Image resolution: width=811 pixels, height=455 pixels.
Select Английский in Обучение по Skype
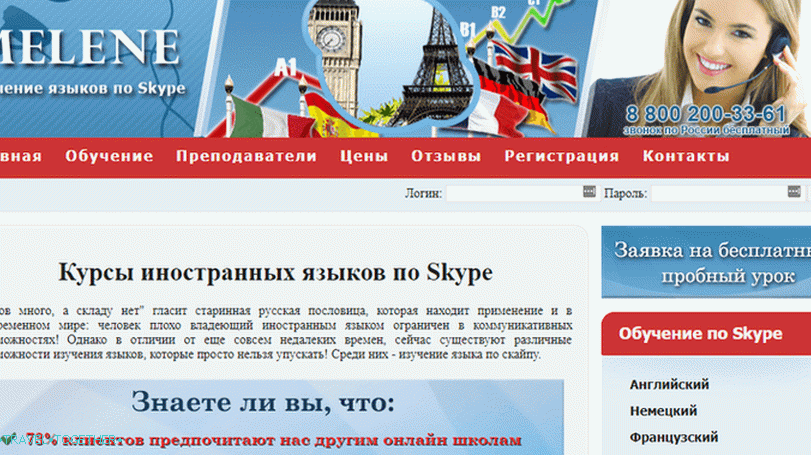pyautogui.click(x=669, y=385)
